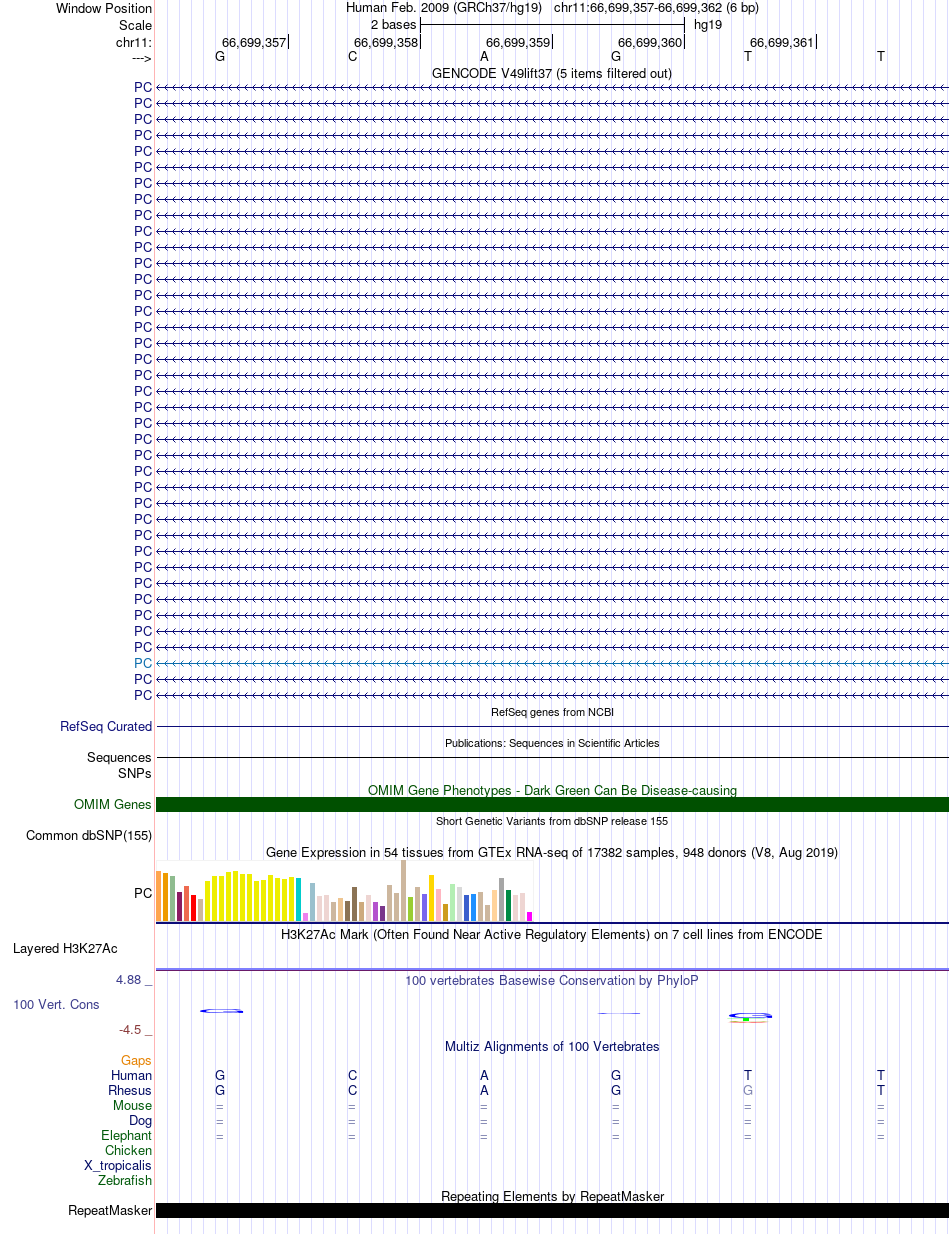Image resolution: width=950 pixels, height=1234 pixels.
Task: Select the Elephant alignment row label
Action: 127,1136
